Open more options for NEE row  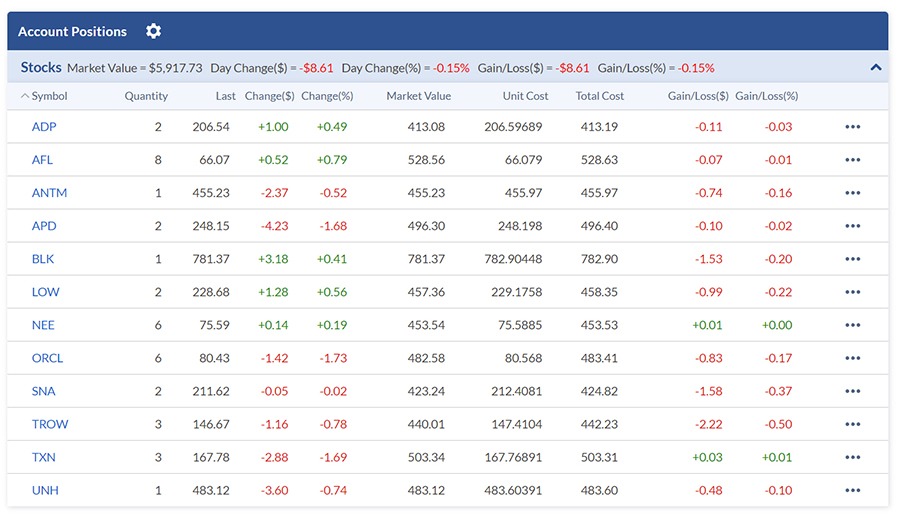[x=852, y=325]
